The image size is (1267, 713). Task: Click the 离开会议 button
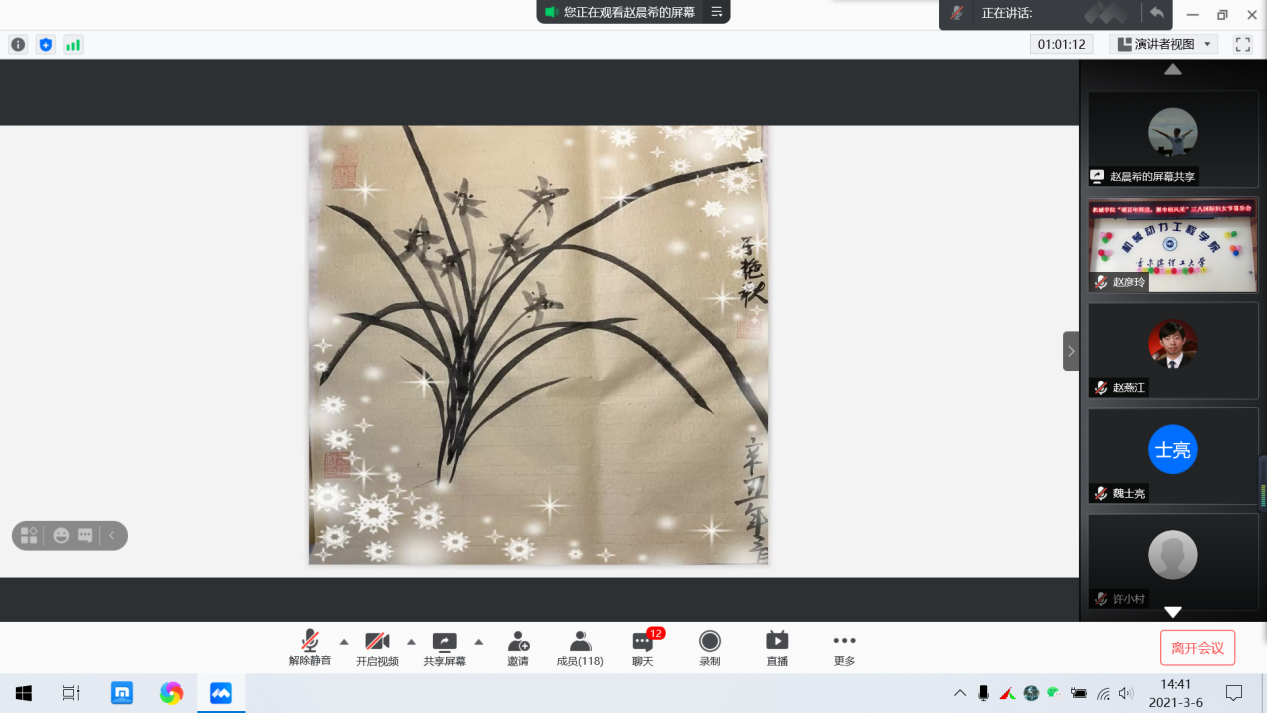point(1197,648)
